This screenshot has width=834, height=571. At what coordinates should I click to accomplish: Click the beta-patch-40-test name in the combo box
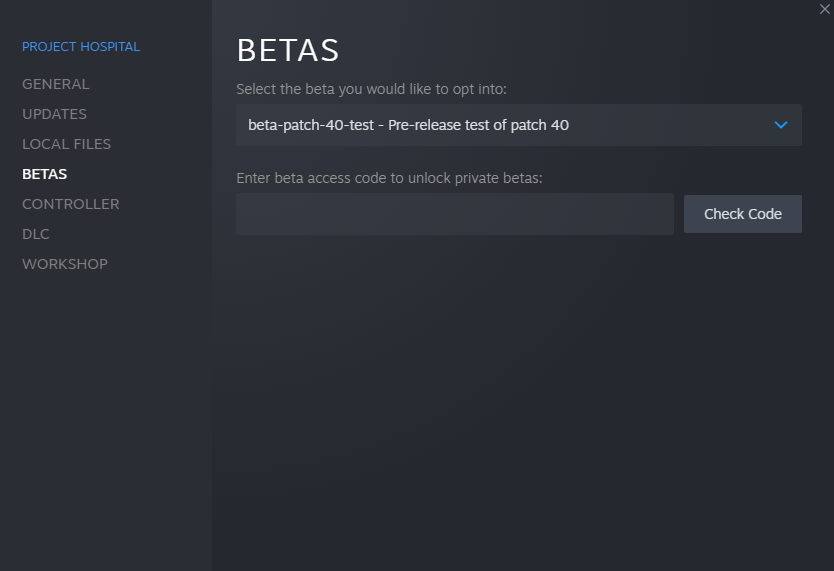pos(310,125)
